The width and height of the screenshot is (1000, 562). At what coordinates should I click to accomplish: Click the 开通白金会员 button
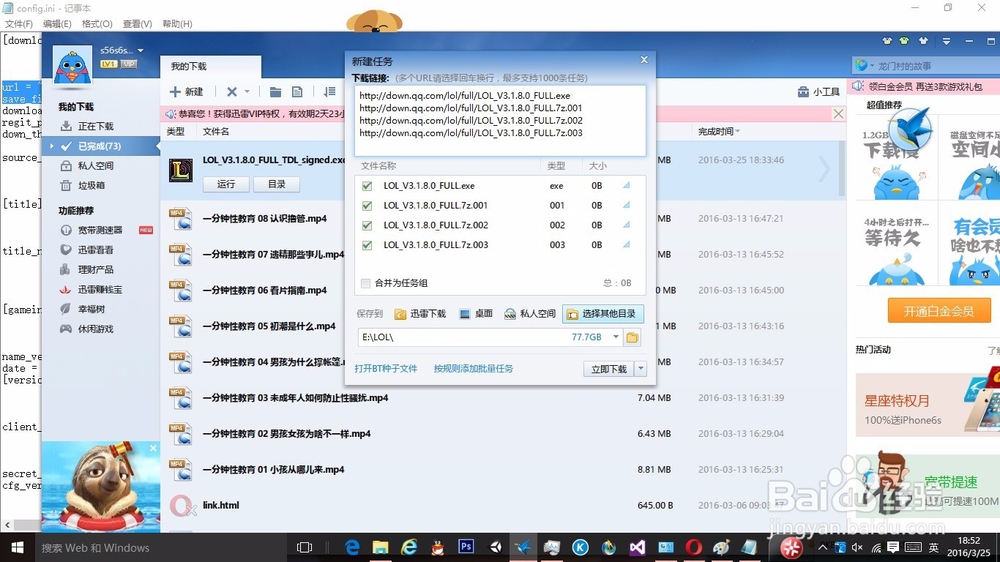pyautogui.click(x=939, y=311)
